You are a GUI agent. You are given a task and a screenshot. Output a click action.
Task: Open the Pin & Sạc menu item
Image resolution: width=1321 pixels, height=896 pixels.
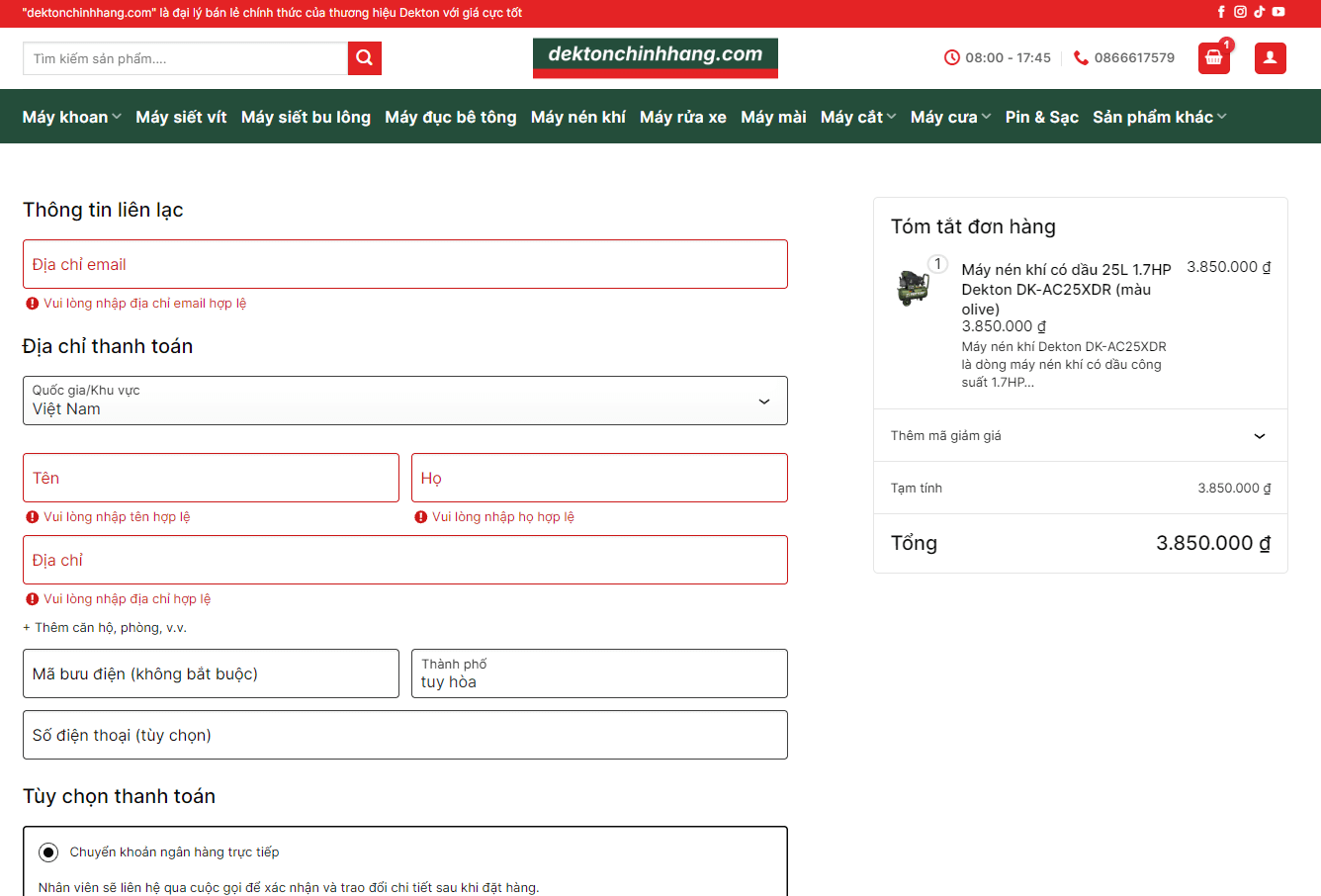point(1041,117)
